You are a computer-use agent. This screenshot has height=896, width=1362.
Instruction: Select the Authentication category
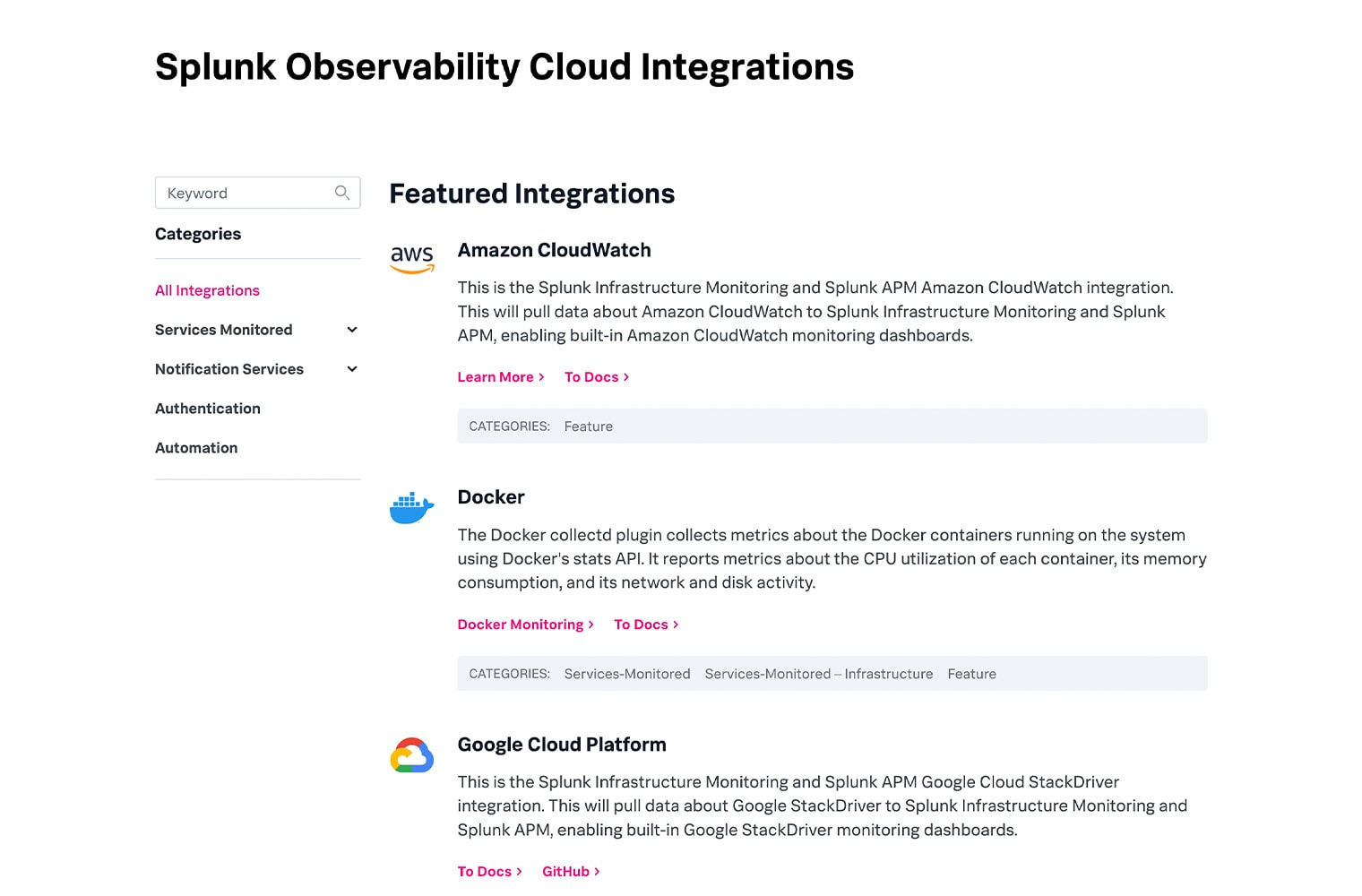point(208,409)
